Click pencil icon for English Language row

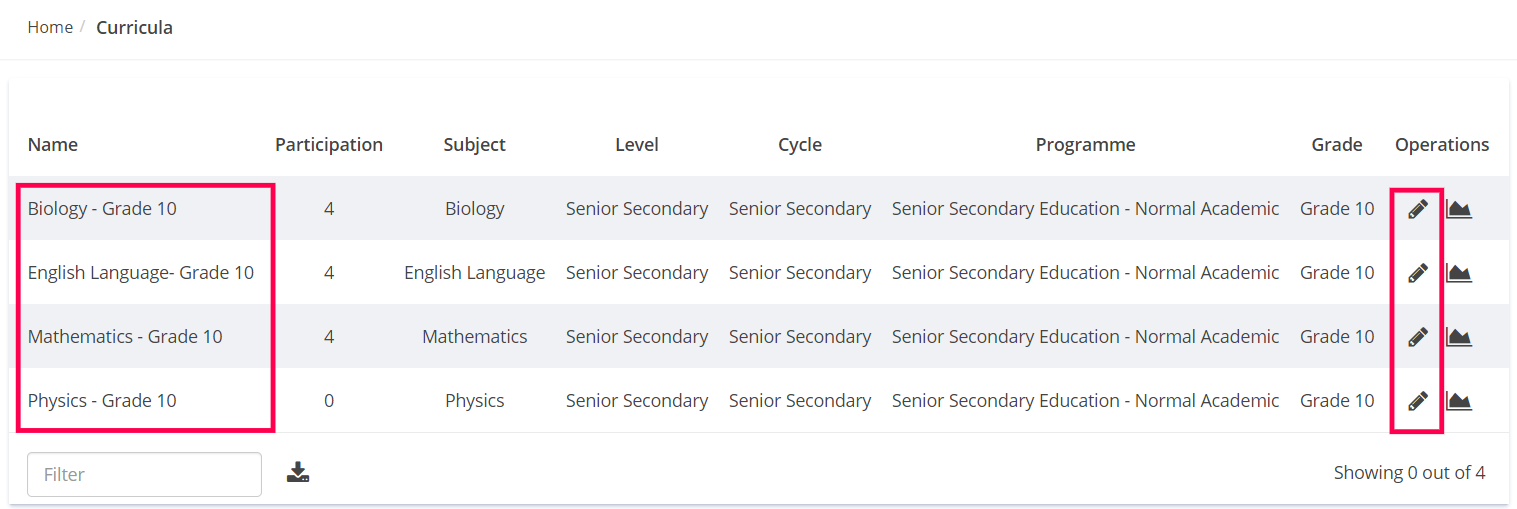[1417, 273]
